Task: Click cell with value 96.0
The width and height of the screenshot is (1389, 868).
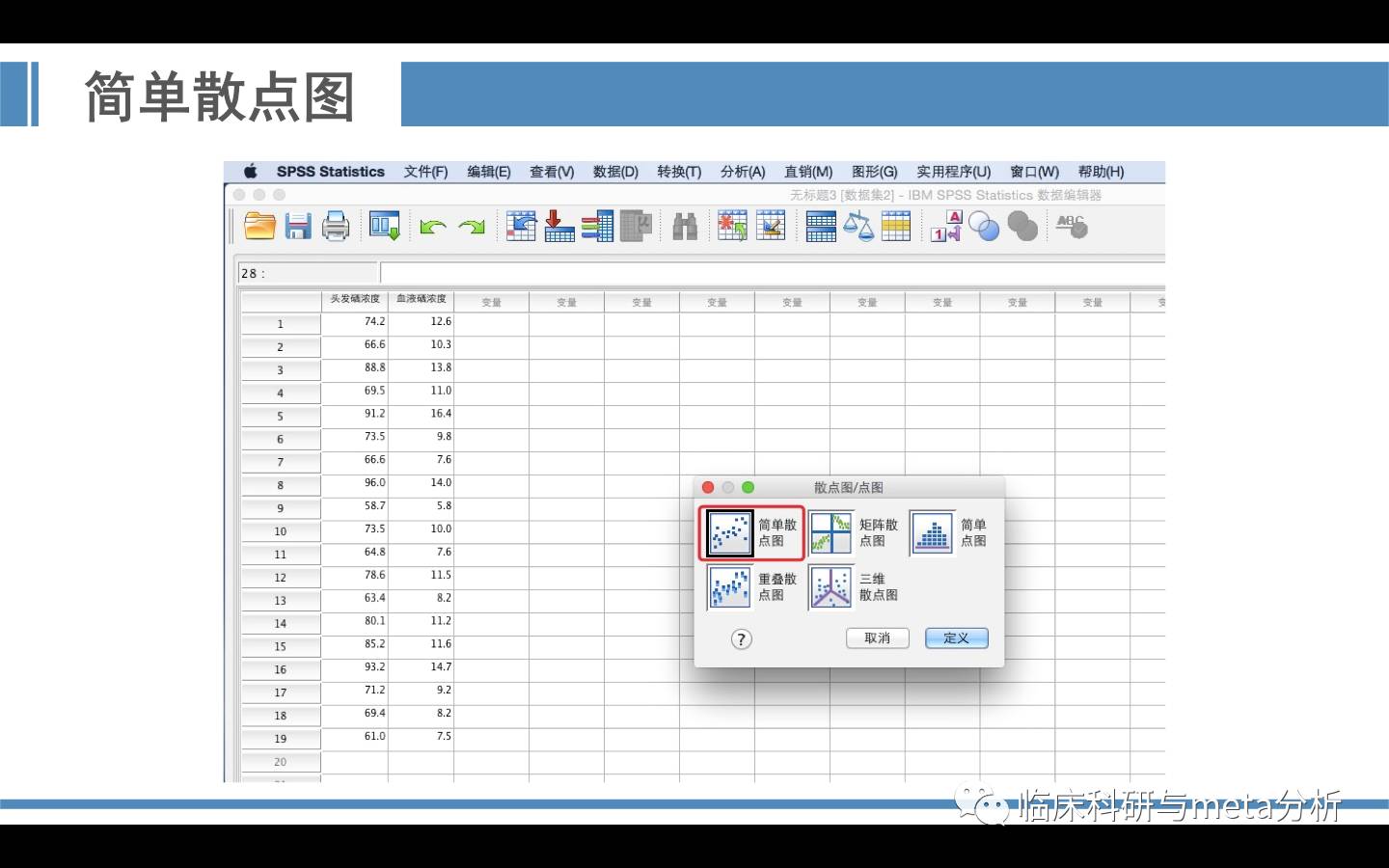Action: 355,483
